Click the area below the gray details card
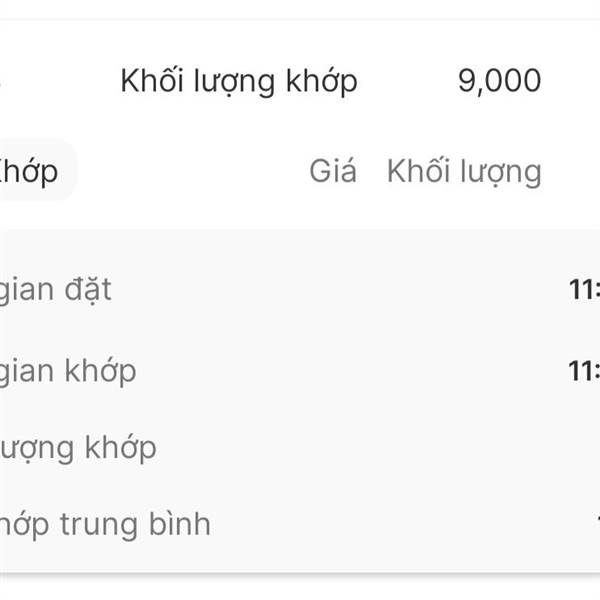Screen dimensions: 600x600 pos(300,588)
